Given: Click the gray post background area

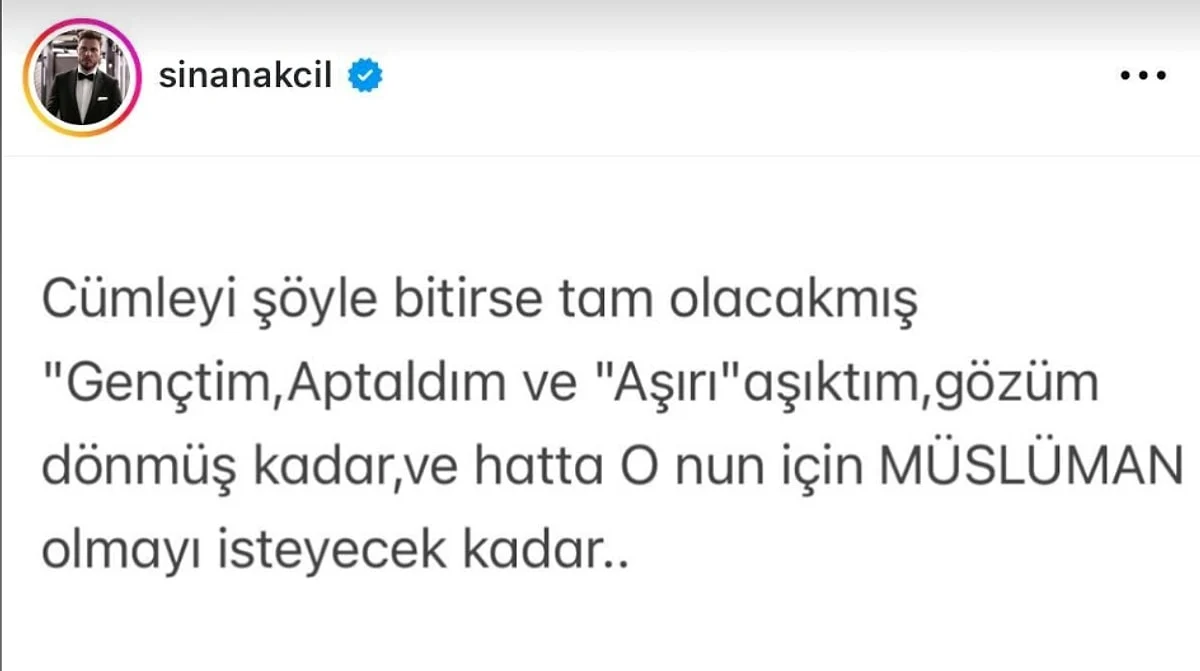Looking at the screenshot, I should coord(600,620).
